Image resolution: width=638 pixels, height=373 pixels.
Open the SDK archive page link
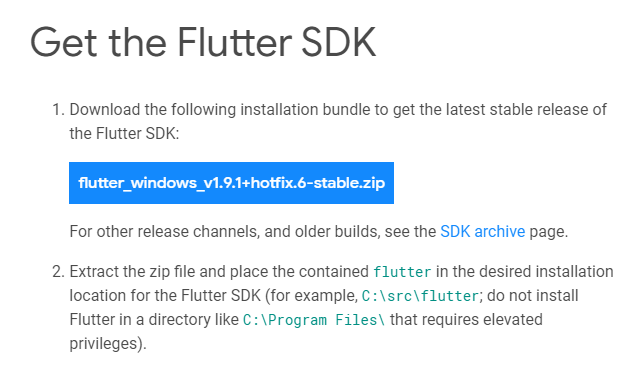[483, 231]
